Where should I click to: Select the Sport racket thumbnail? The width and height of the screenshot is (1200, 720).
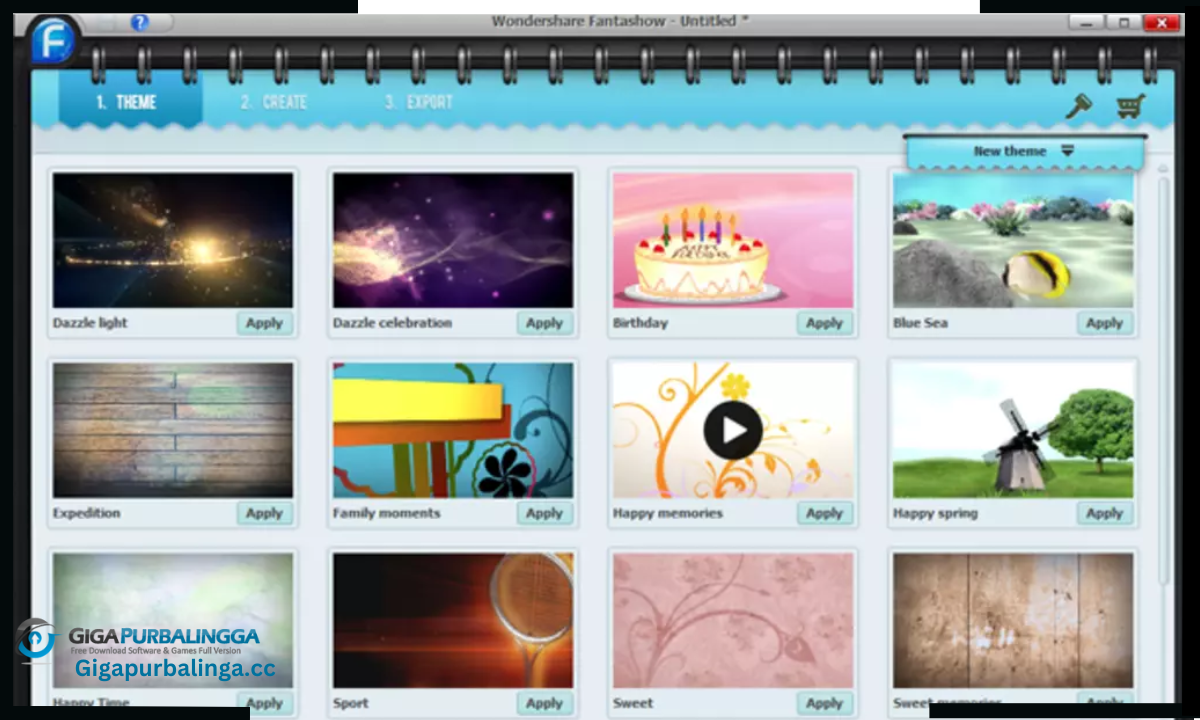[x=453, y=620]
